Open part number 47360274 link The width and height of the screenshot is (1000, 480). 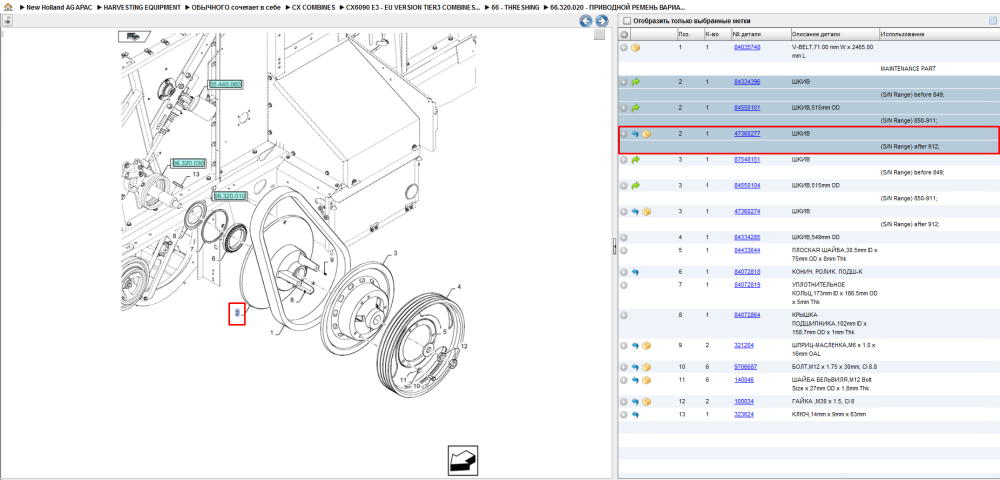pos(747,211)
